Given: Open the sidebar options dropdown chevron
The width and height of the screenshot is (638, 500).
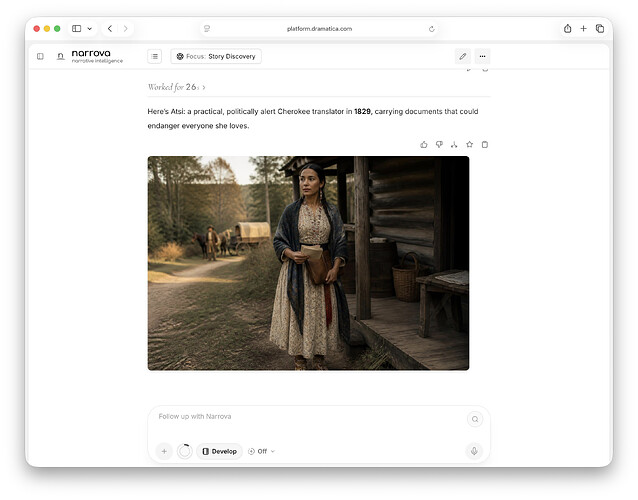Looking at the screenshot, I should pos(90,28).
